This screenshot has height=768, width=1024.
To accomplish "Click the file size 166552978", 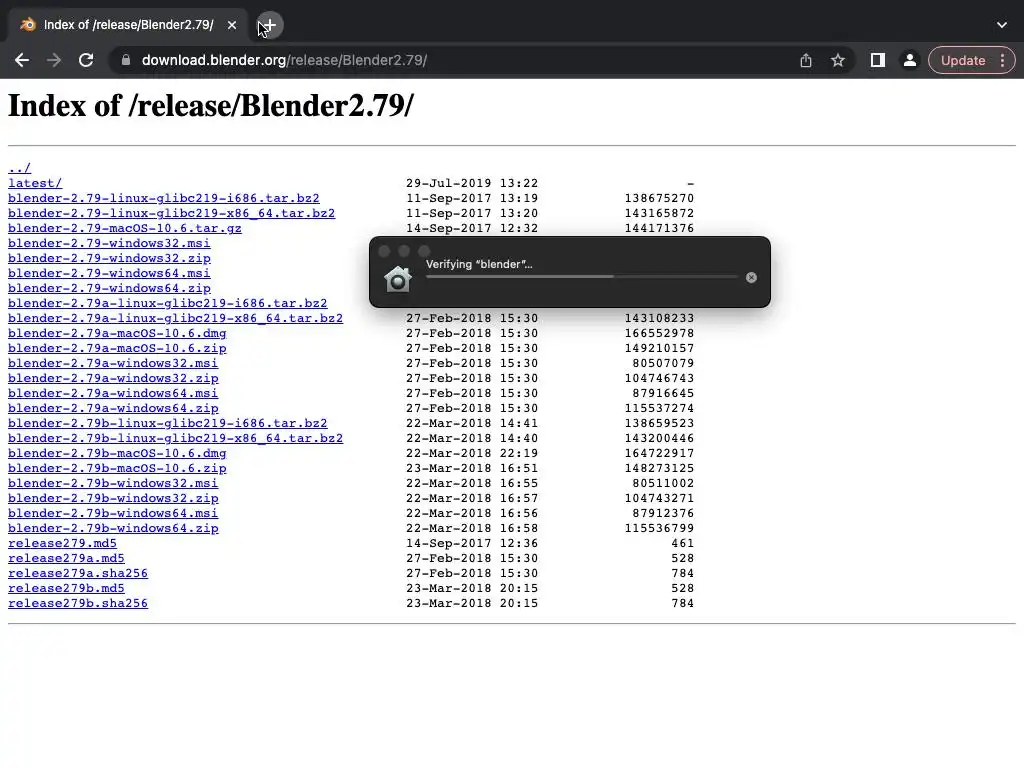I will tap(659, 333).
